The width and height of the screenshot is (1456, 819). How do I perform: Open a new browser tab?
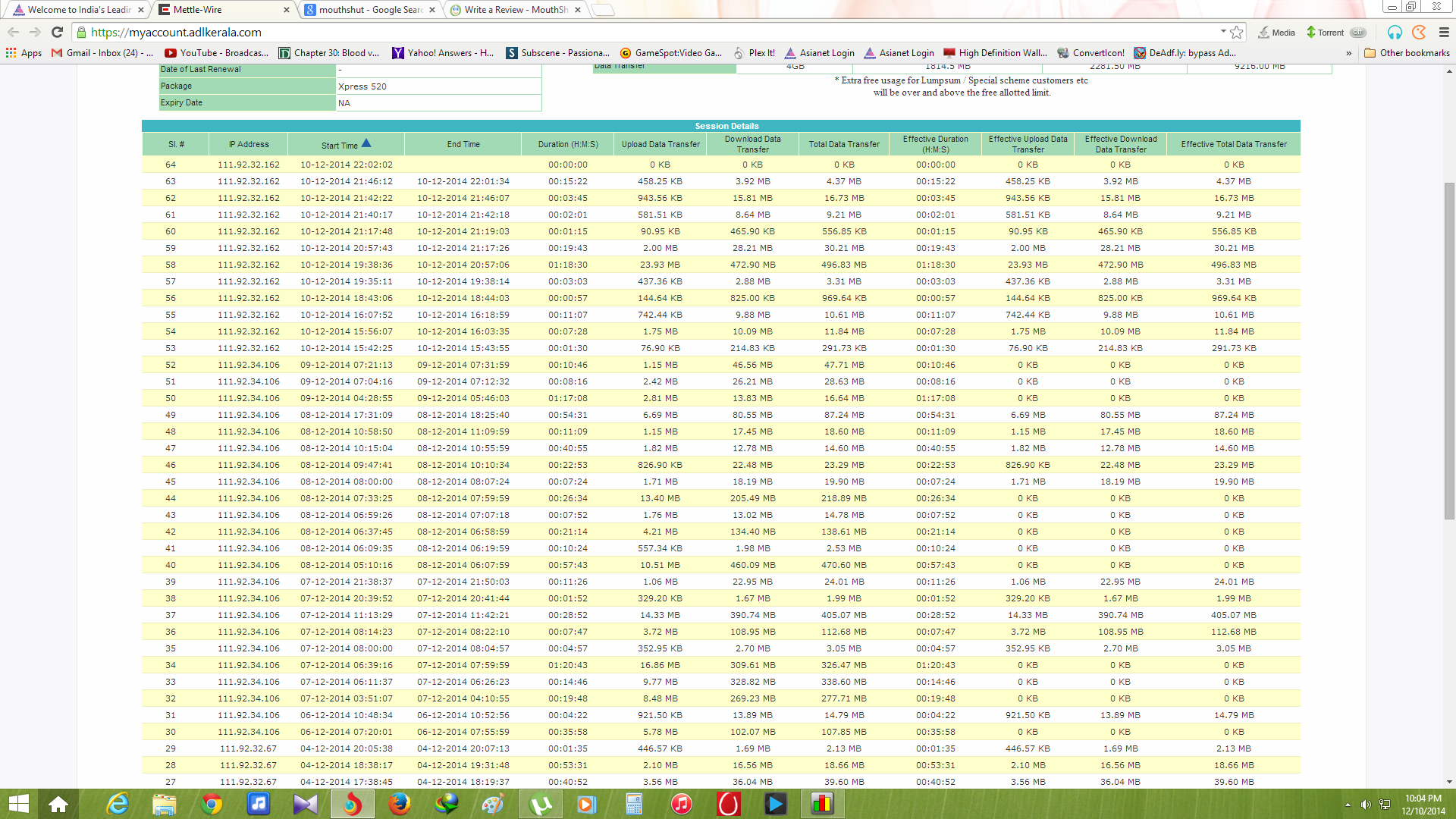pyautogui.click(x=603, y=10)
